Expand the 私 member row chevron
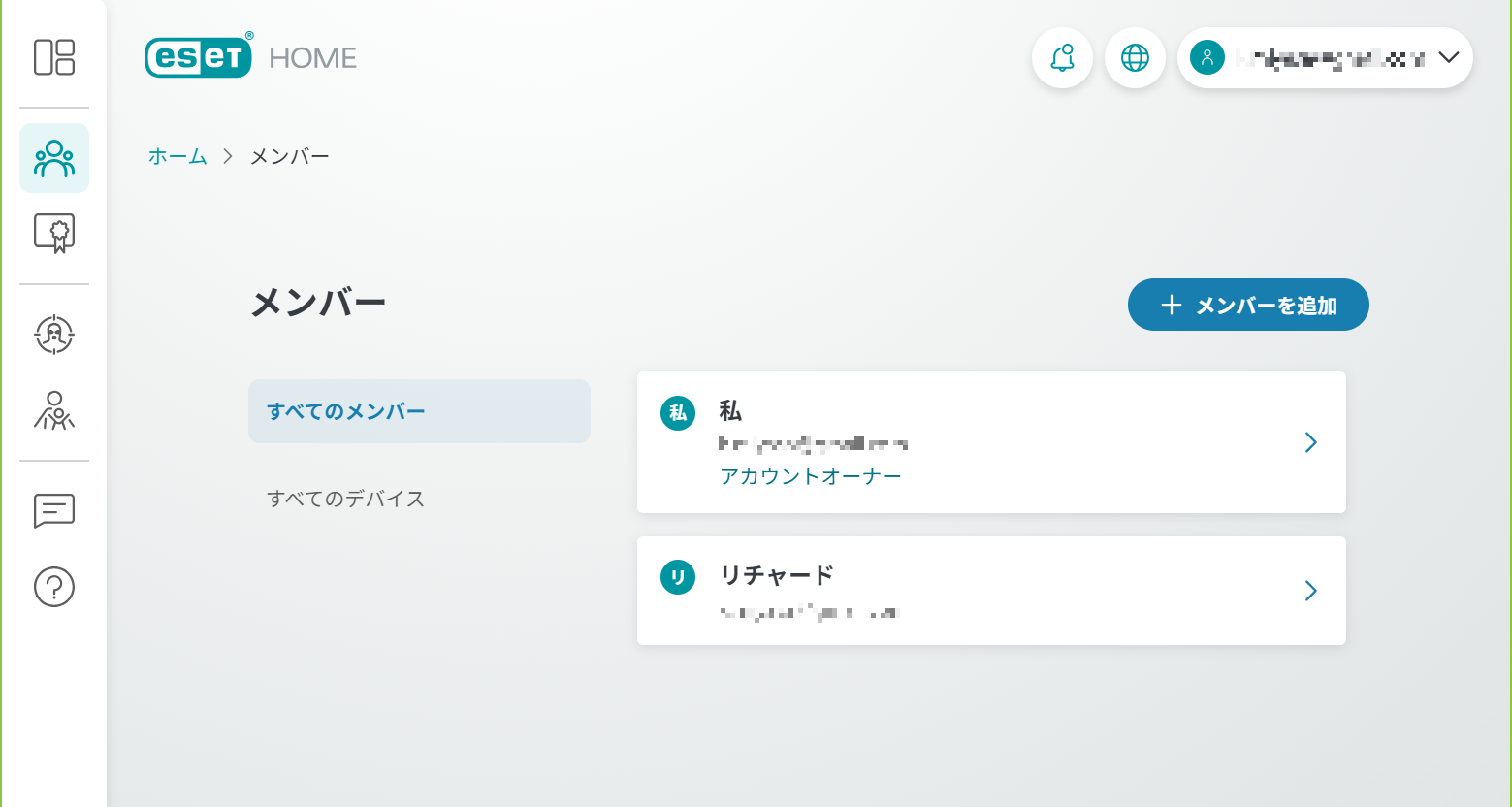Screen dimensions: 1512x807 pos(1310,442)
